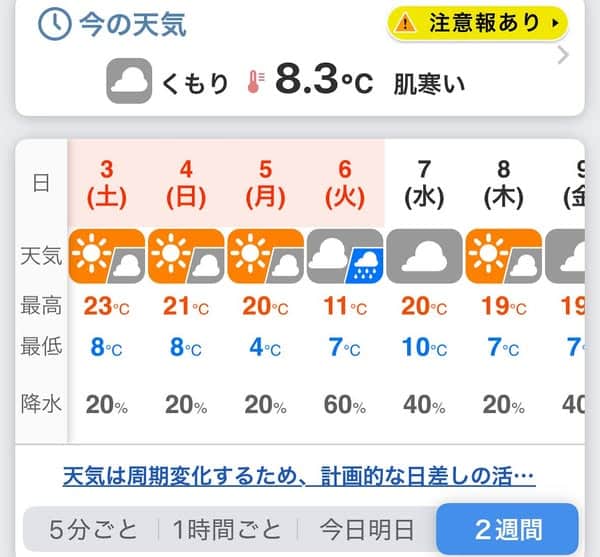Click the clock icon beside 今の天気

[x=55, y=24]
